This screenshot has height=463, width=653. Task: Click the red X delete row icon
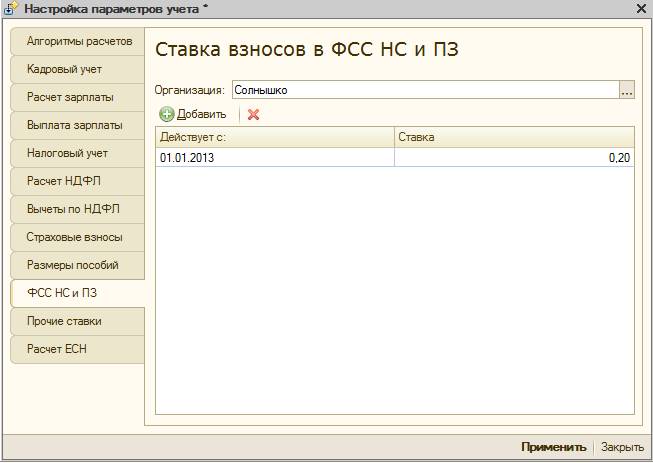click(253, 115)
